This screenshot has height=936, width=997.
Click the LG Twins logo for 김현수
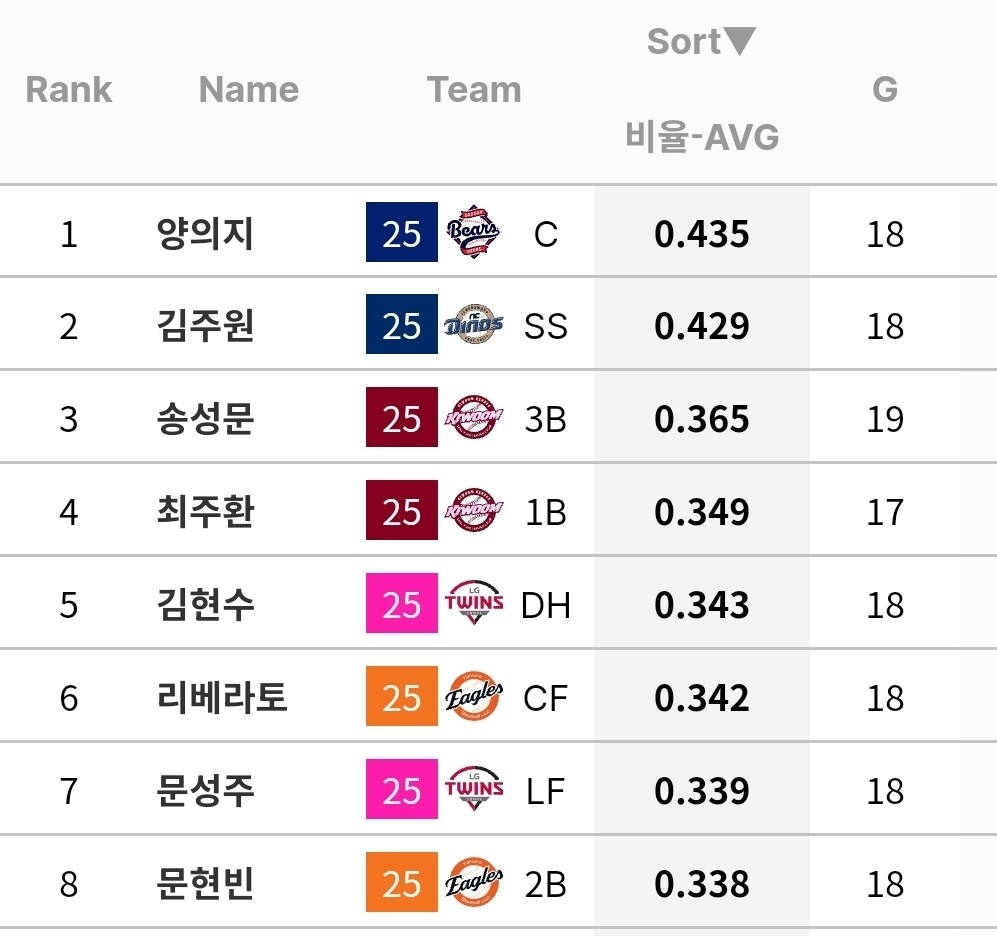coord(473,605)
